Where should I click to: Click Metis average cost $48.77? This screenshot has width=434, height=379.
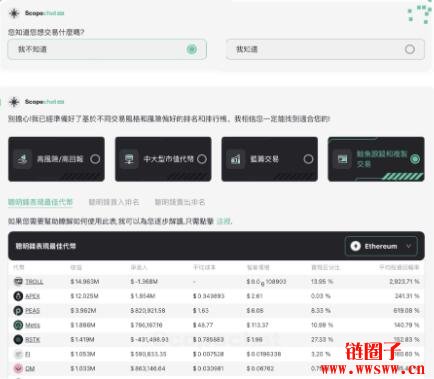[203, 325]
